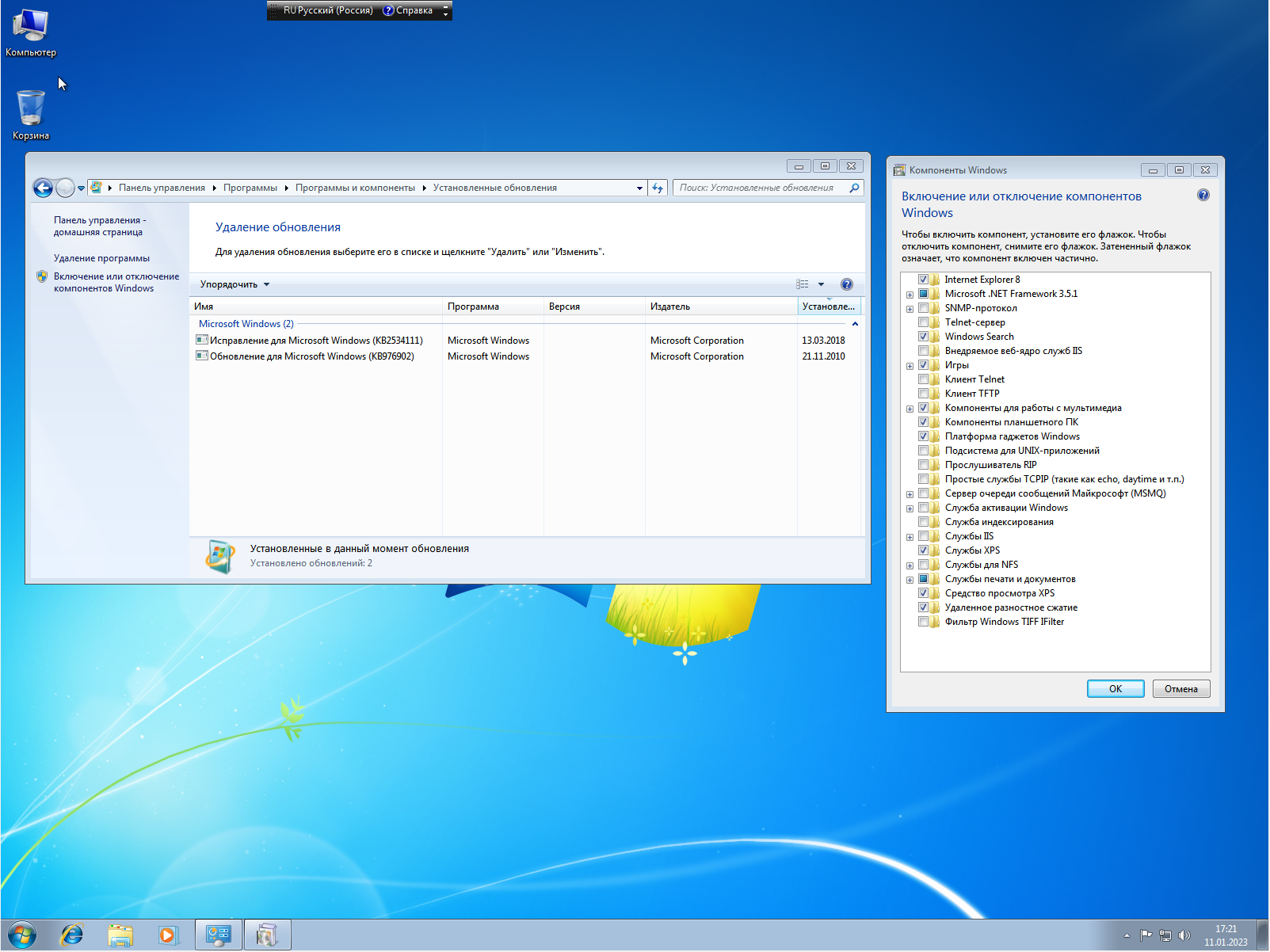Enable Клиент TFTP checkbox
This screenshot has height=952, width=1270.
923,394
